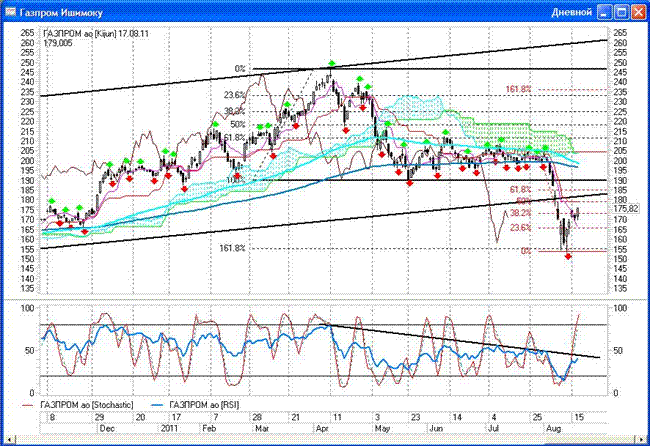Click the green marker at the April price peak

pos(331,63)
